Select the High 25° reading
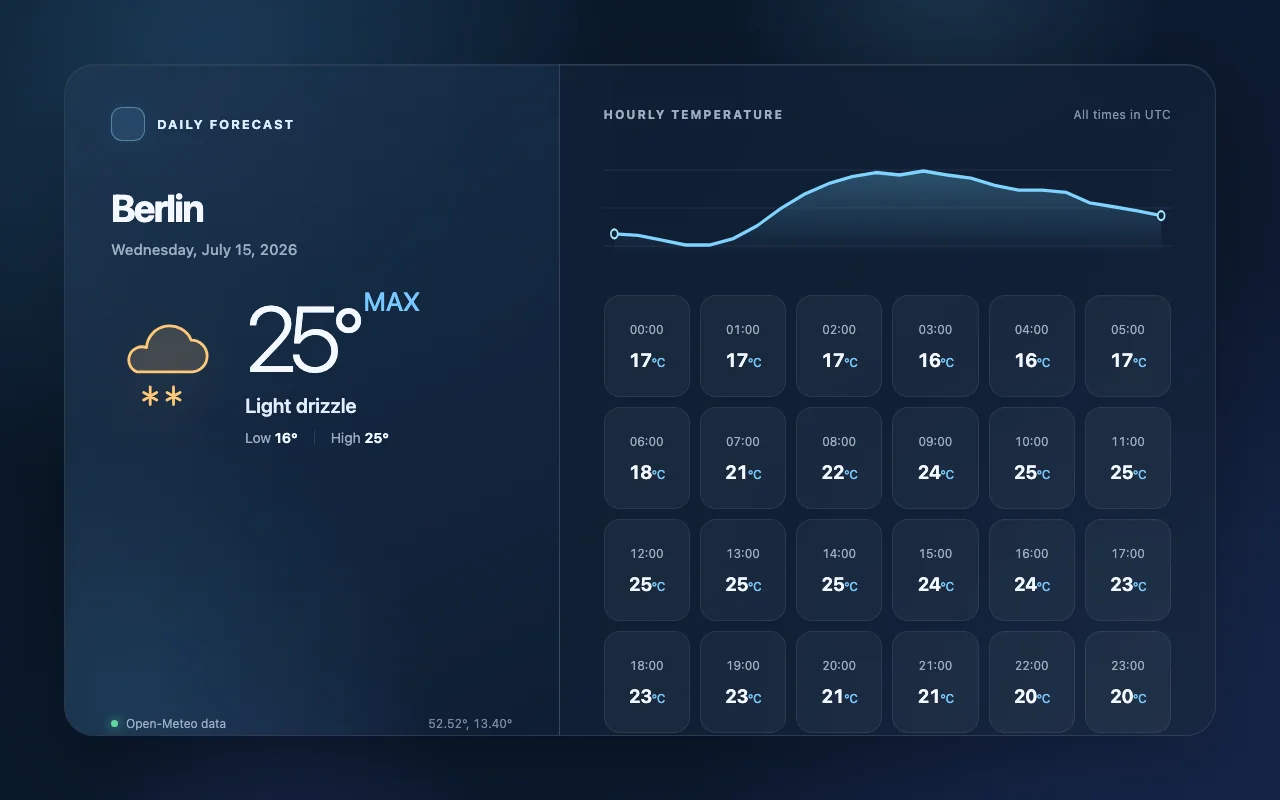The image size is (1280, 800). click(x=360, y=438)
